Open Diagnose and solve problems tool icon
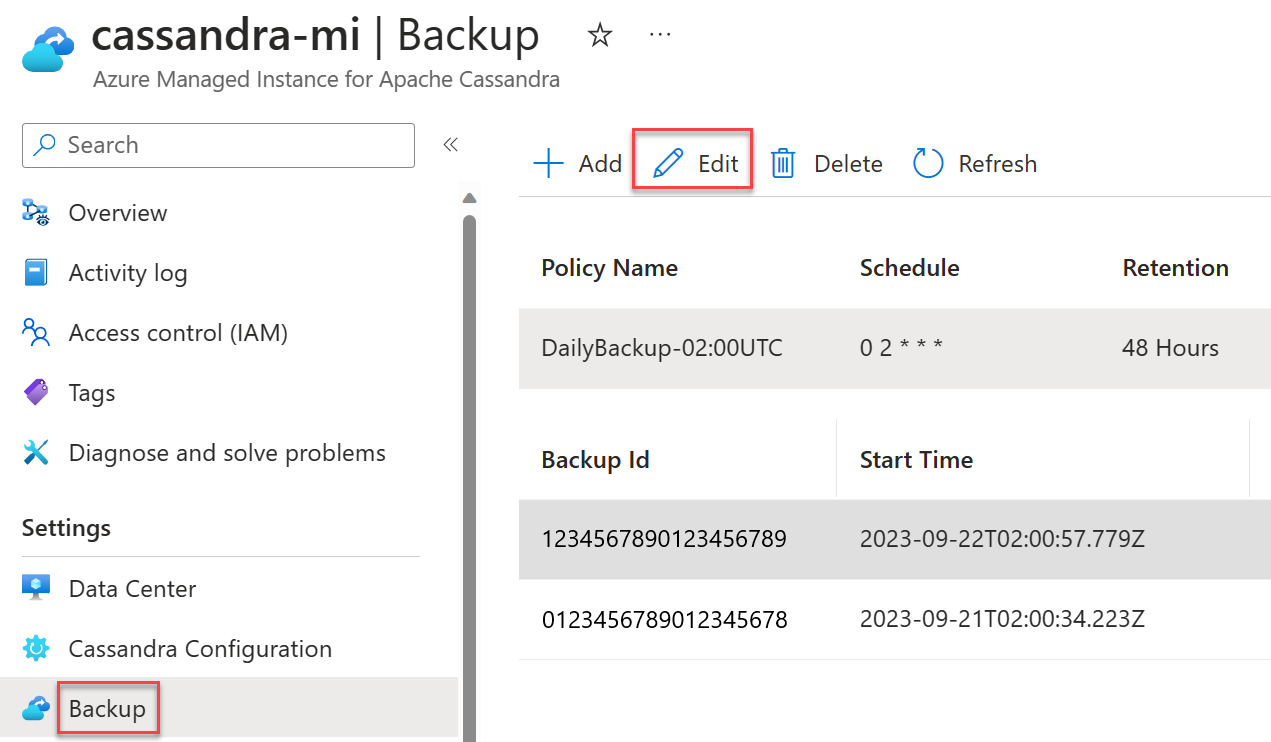1271x742 pixels. coord(36,452)
